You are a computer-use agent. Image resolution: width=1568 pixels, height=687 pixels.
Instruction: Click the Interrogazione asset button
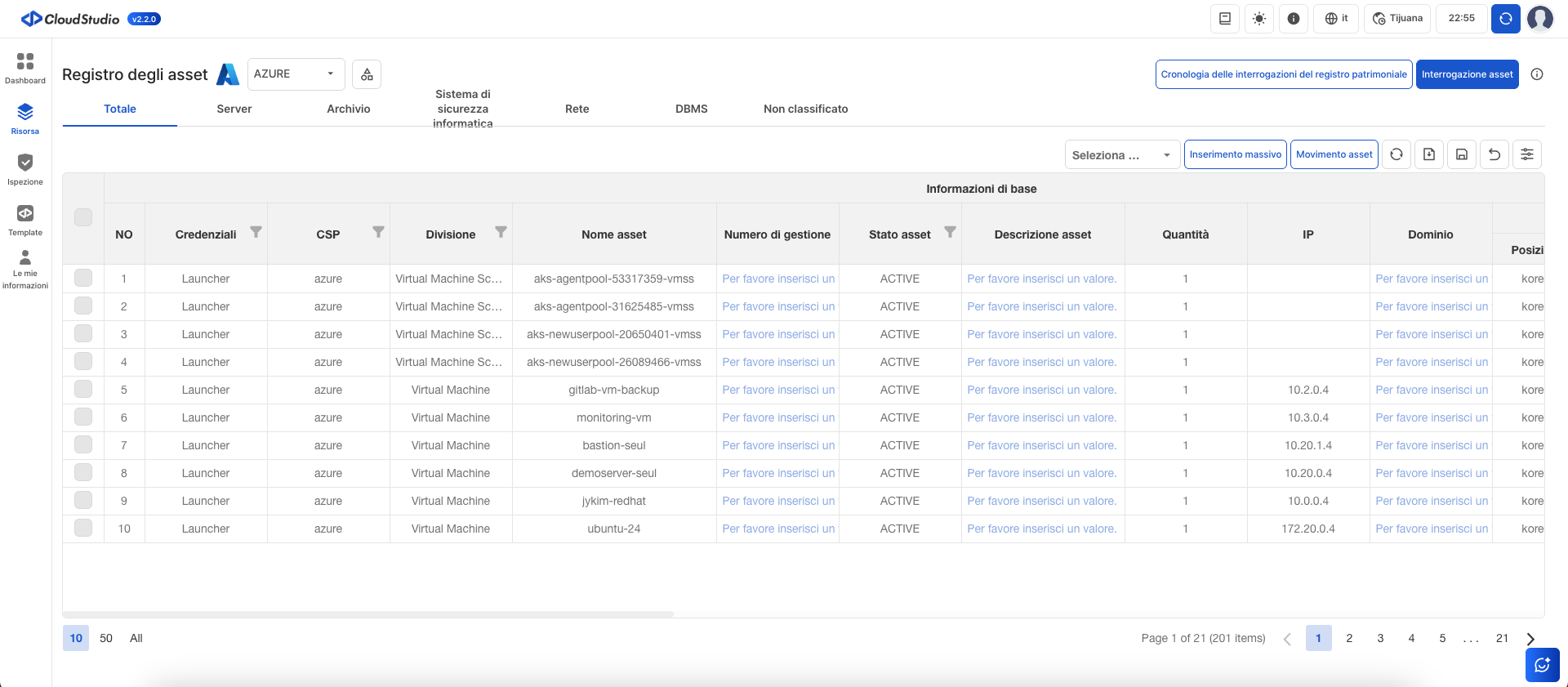pos(1467,74)
